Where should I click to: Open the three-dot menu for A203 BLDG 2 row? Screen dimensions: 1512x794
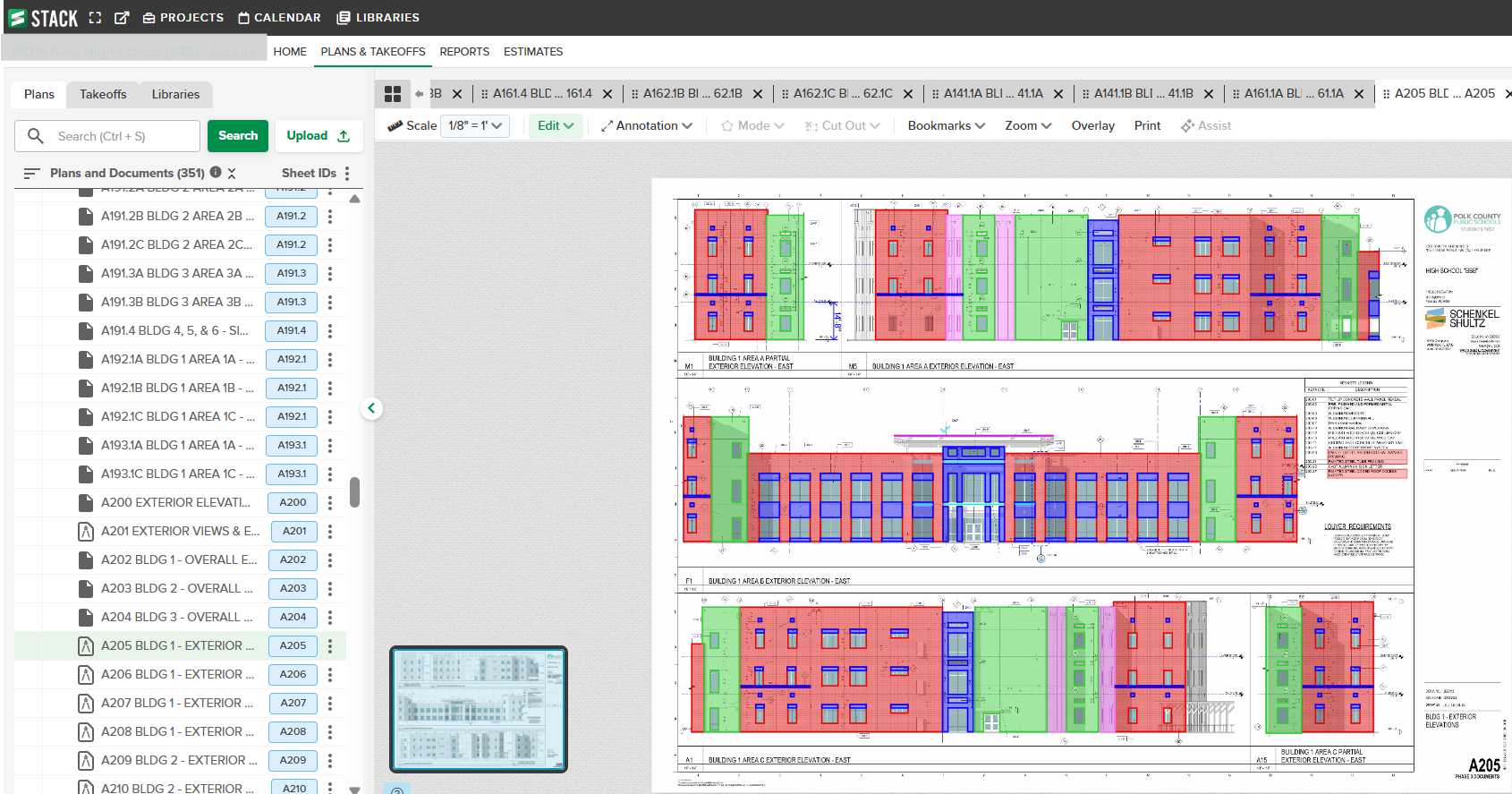[330, 589]
